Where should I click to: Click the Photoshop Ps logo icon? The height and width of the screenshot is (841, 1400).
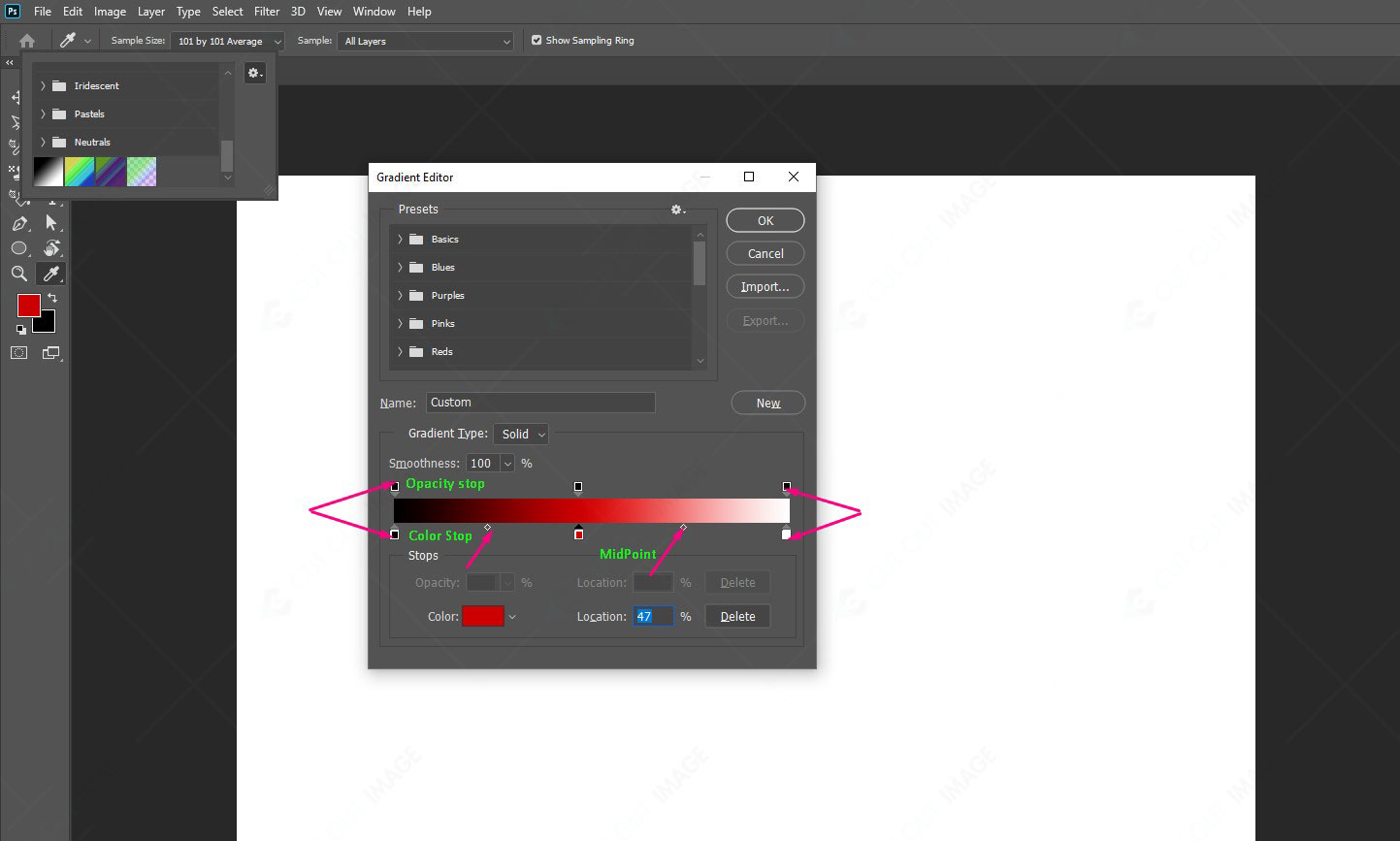[14, 12]
